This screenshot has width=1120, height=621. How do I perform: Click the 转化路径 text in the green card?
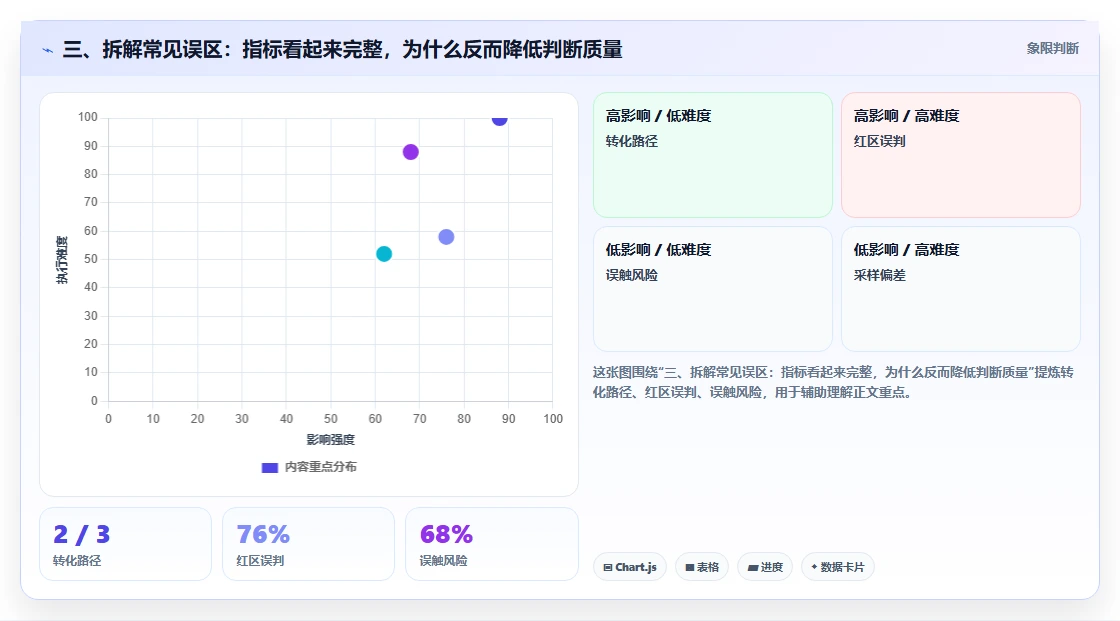point(631,141)
